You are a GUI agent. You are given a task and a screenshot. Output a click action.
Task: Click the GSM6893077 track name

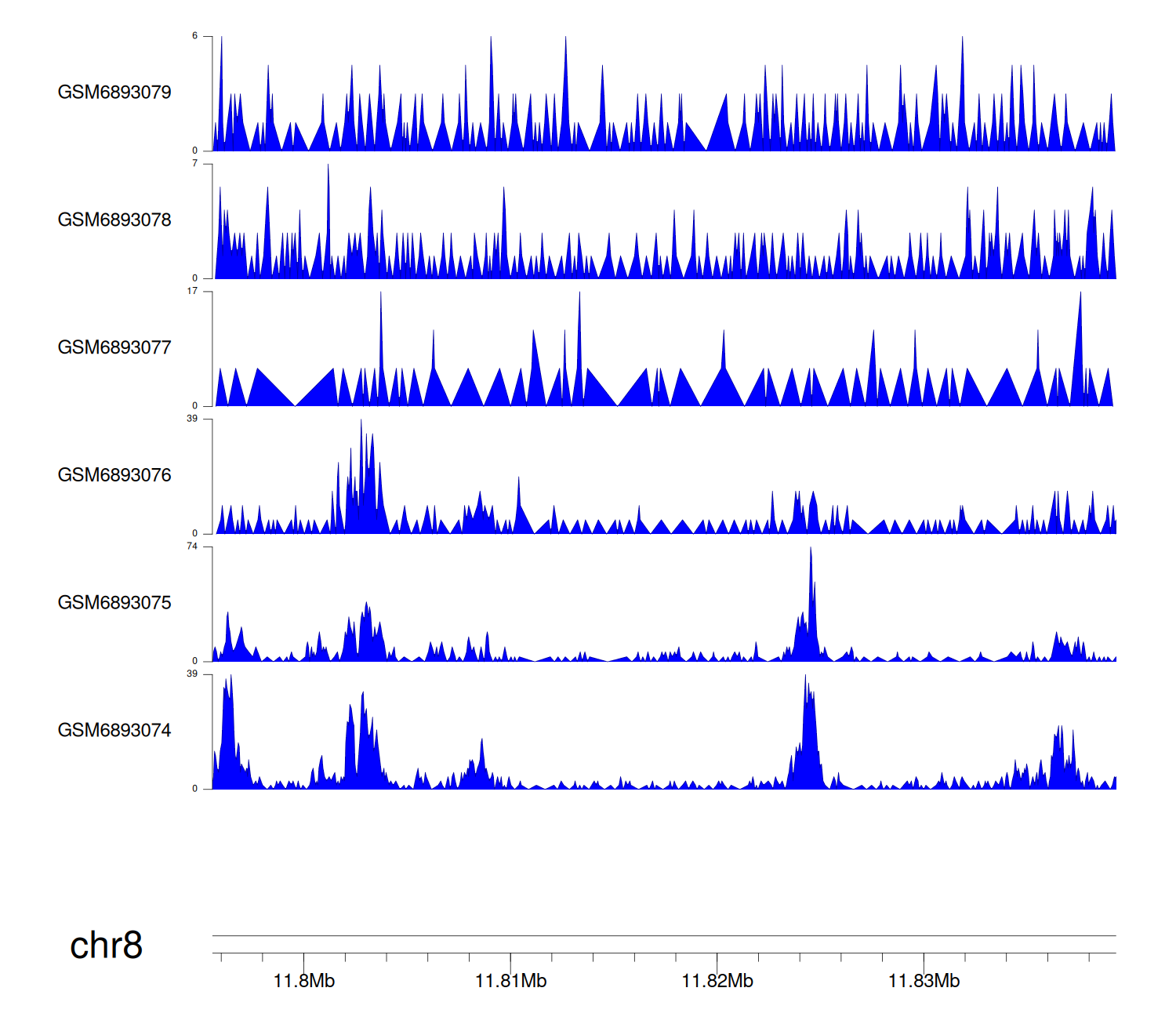click(x=114, y=348)
